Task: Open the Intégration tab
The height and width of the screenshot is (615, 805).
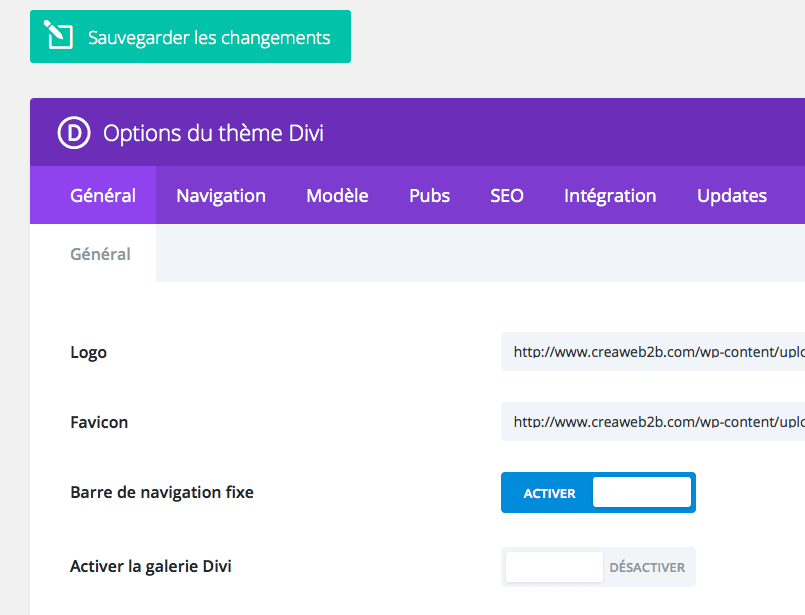Action: (x=610, y=196)
